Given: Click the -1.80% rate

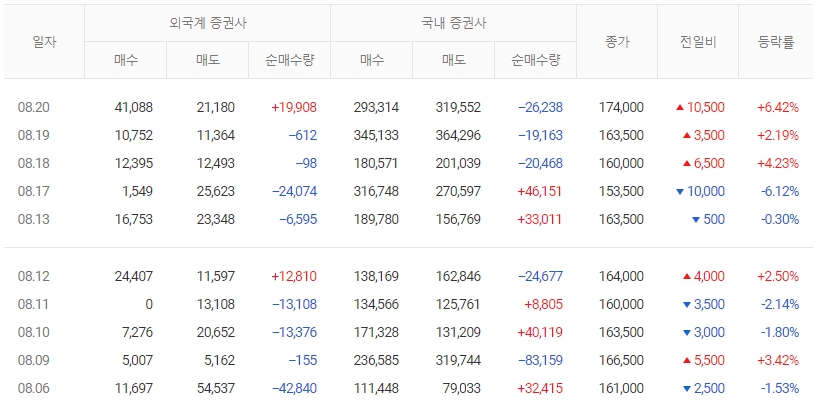Looking at the screenshot, I should (x=779, y=332).
